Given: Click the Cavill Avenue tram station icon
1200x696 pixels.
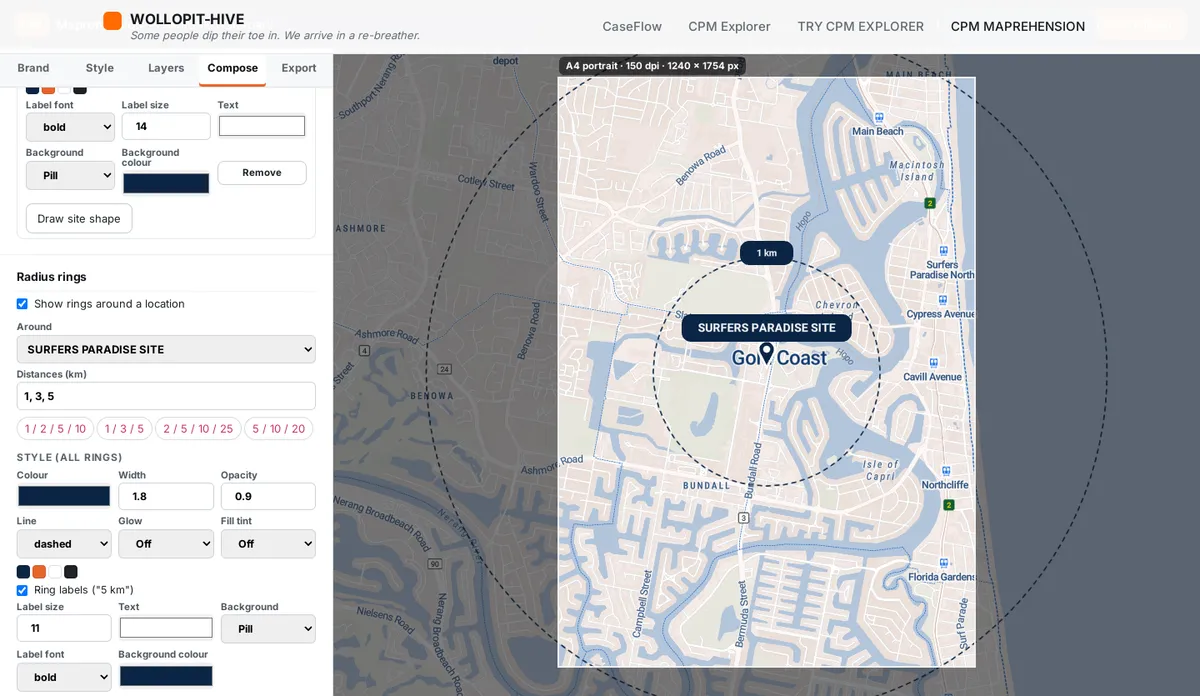Looking at the screenshot, I should [x=932, y=363].
